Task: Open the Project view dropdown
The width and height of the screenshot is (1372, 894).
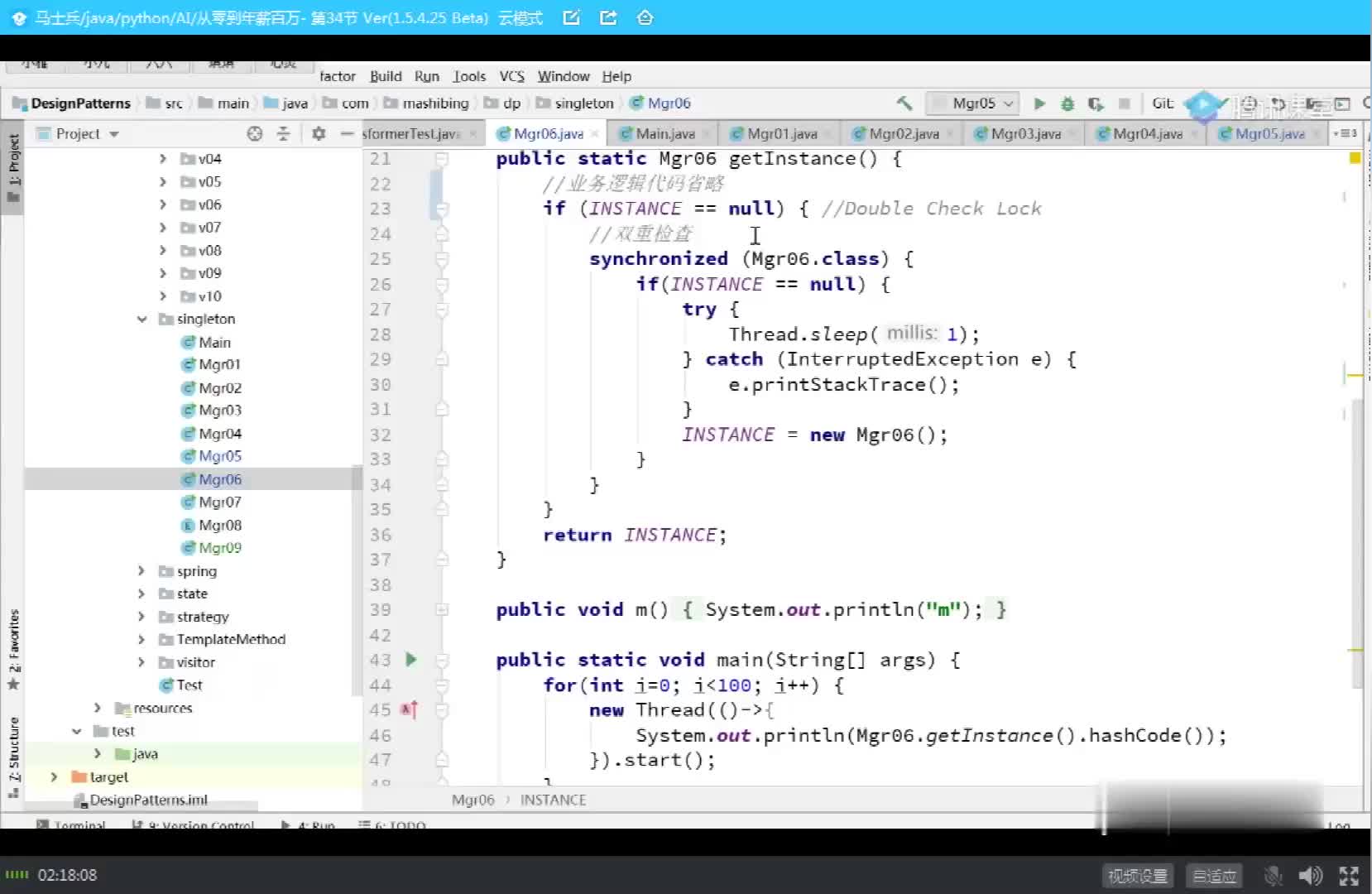Action: 113,133
